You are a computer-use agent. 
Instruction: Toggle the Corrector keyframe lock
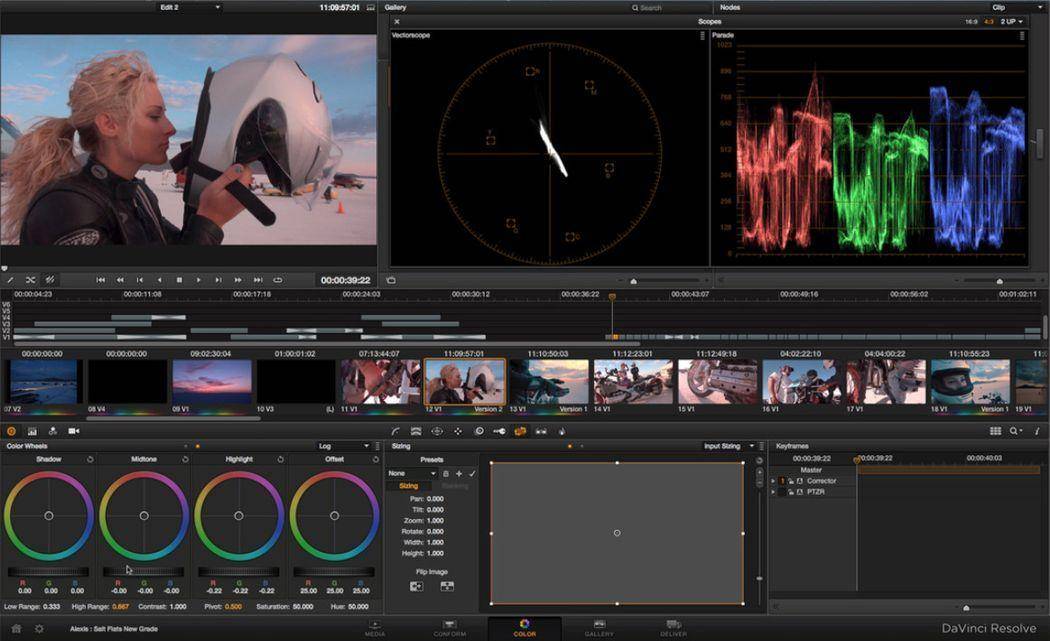coord(790,481)
